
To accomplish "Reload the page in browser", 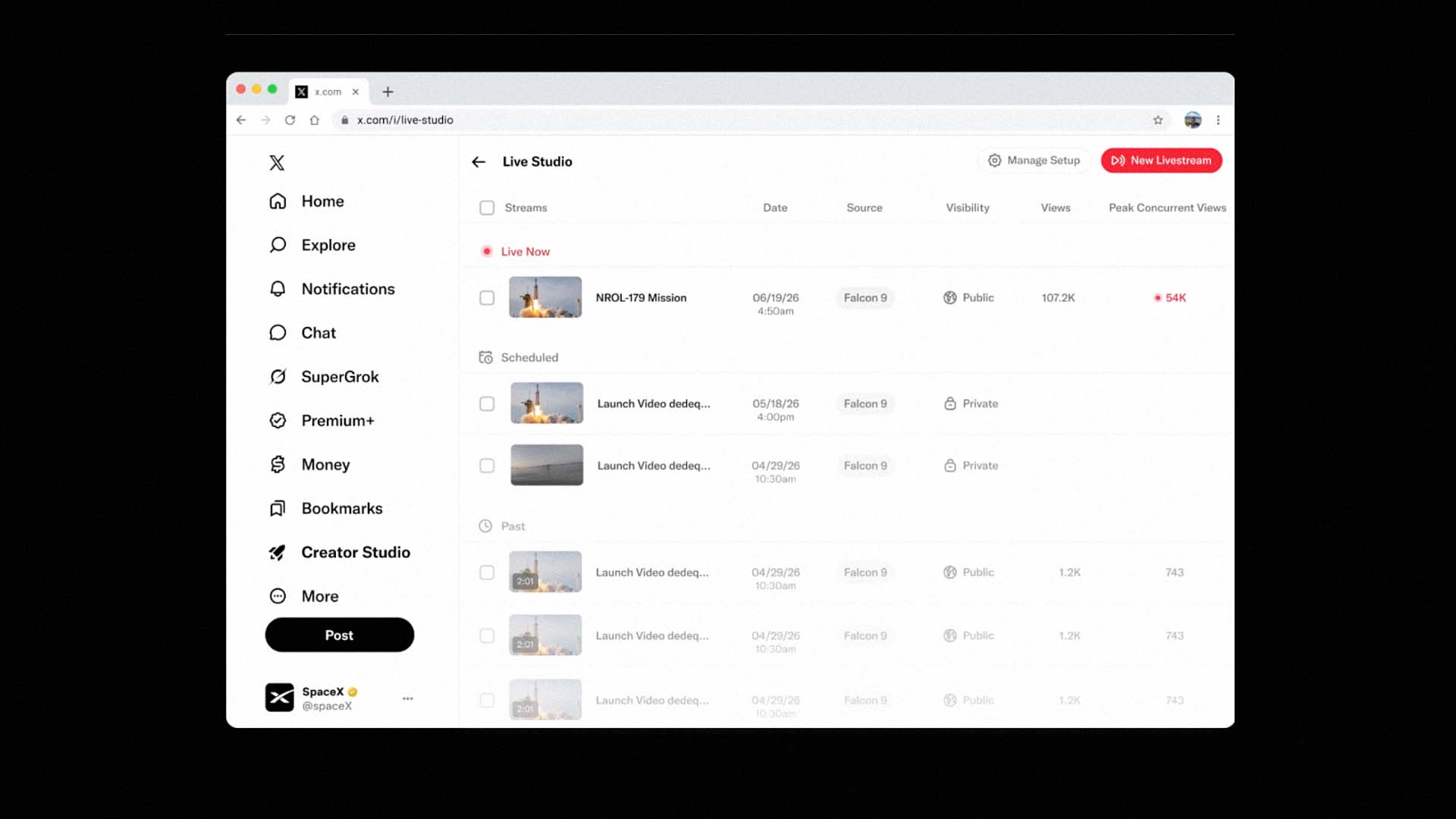I will click(x=290, y=120).
